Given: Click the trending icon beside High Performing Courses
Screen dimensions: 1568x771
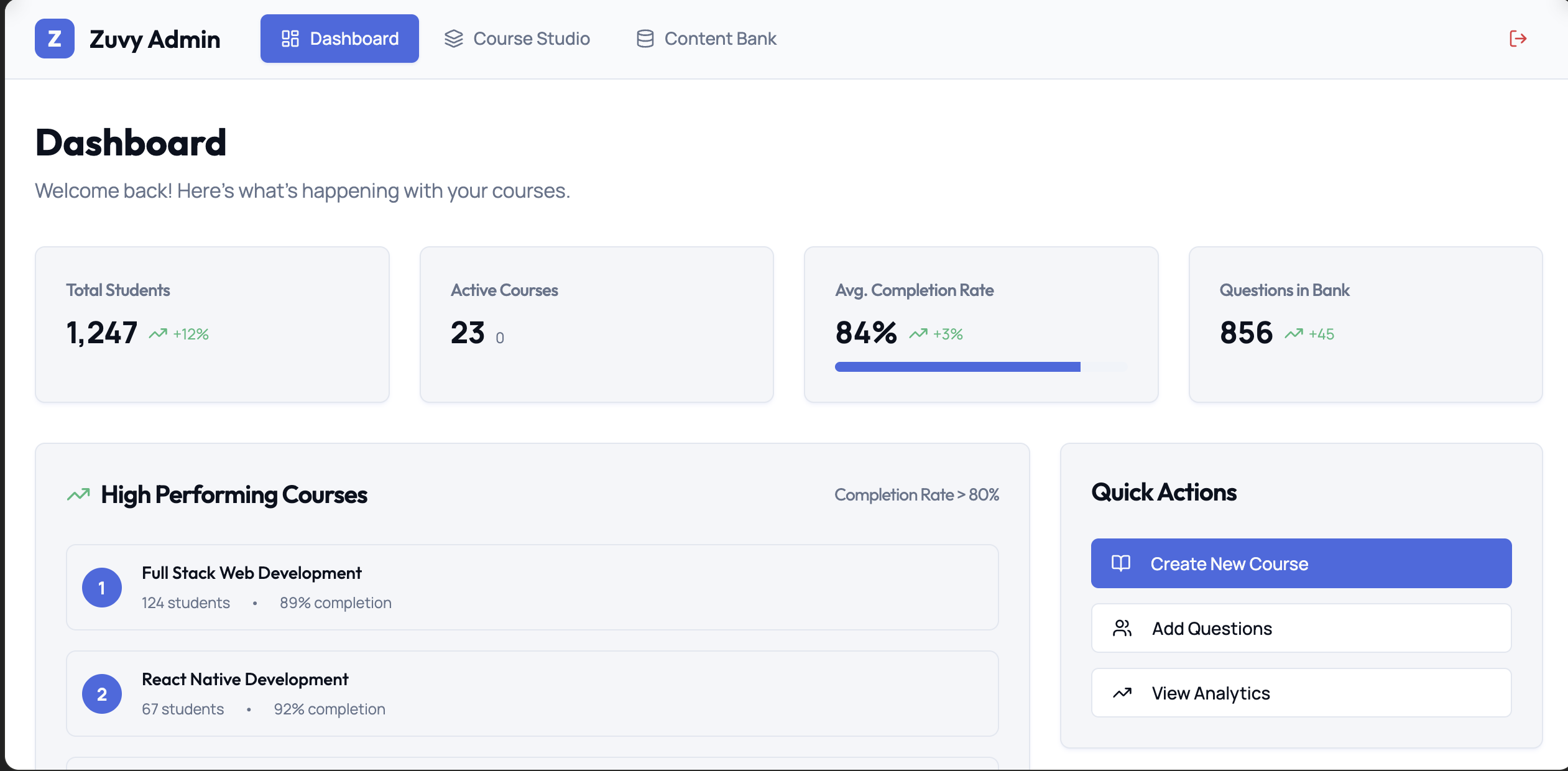Looking at the screenshot, I should point(79,495).
